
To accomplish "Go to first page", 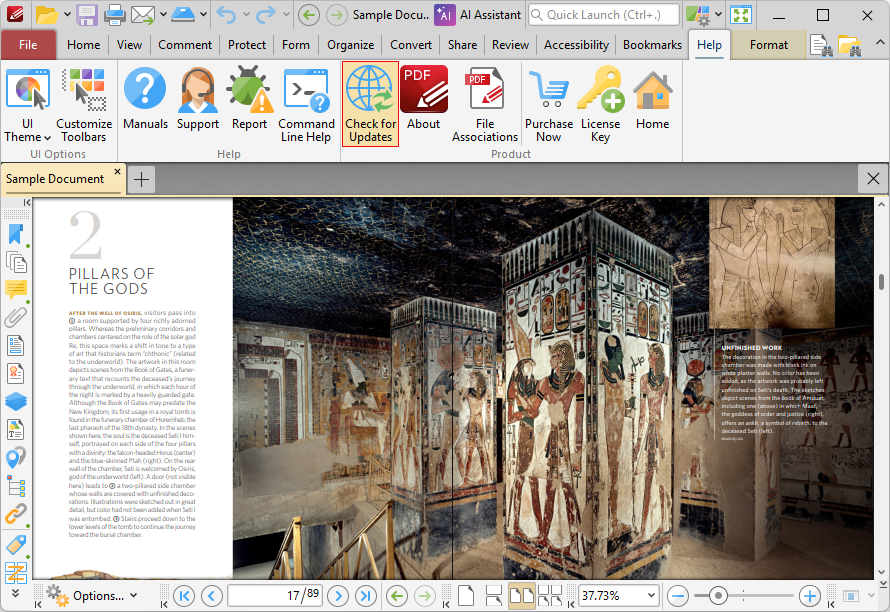I will [x=184, y=596].
